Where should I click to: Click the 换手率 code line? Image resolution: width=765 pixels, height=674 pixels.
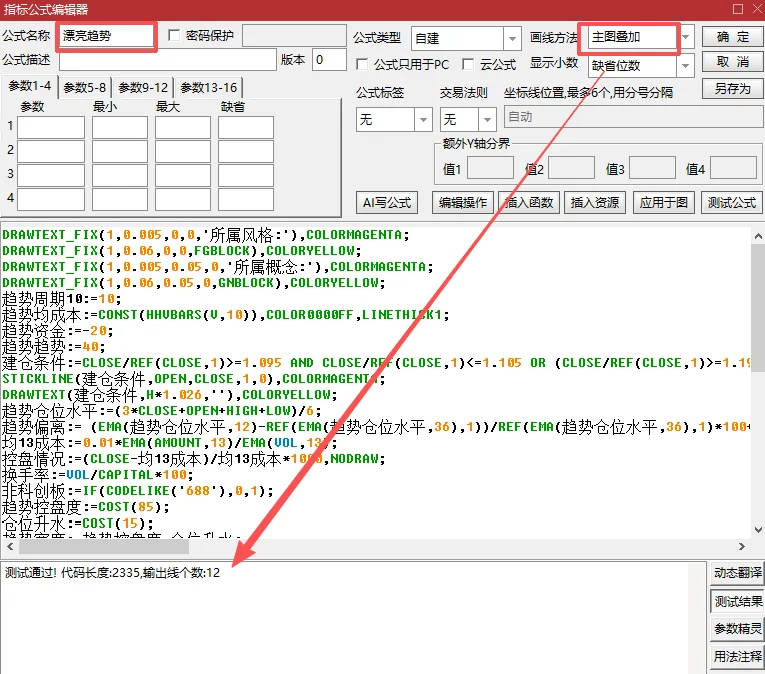point(98,475)
